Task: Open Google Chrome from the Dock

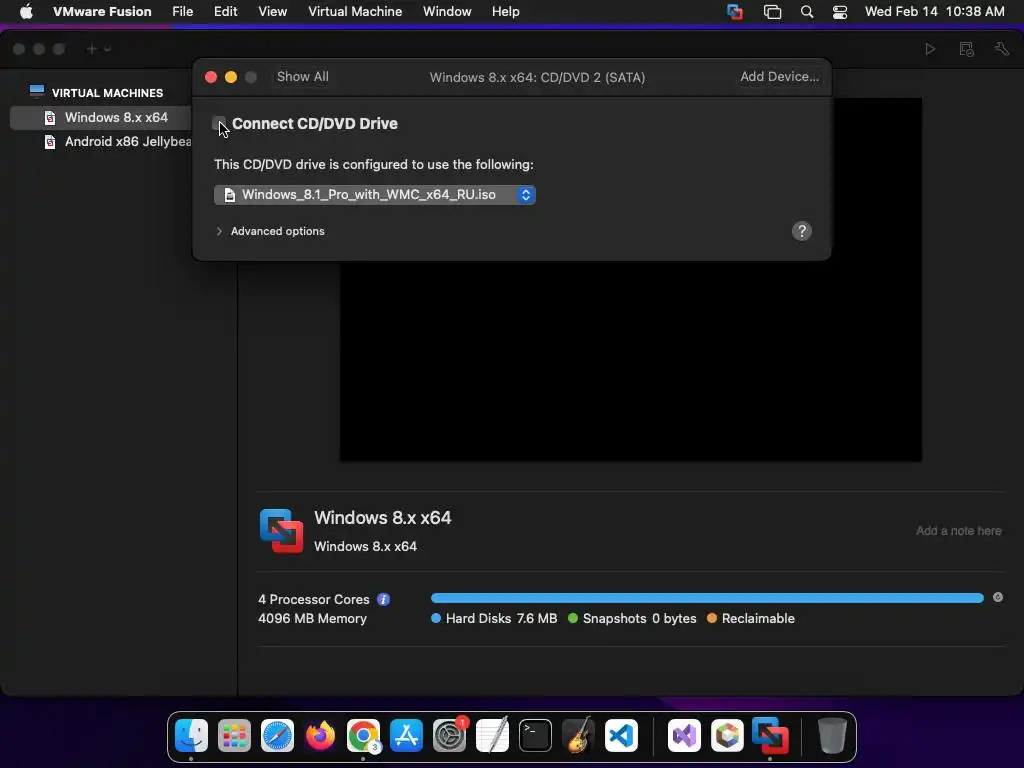Action: coord(363,736)
